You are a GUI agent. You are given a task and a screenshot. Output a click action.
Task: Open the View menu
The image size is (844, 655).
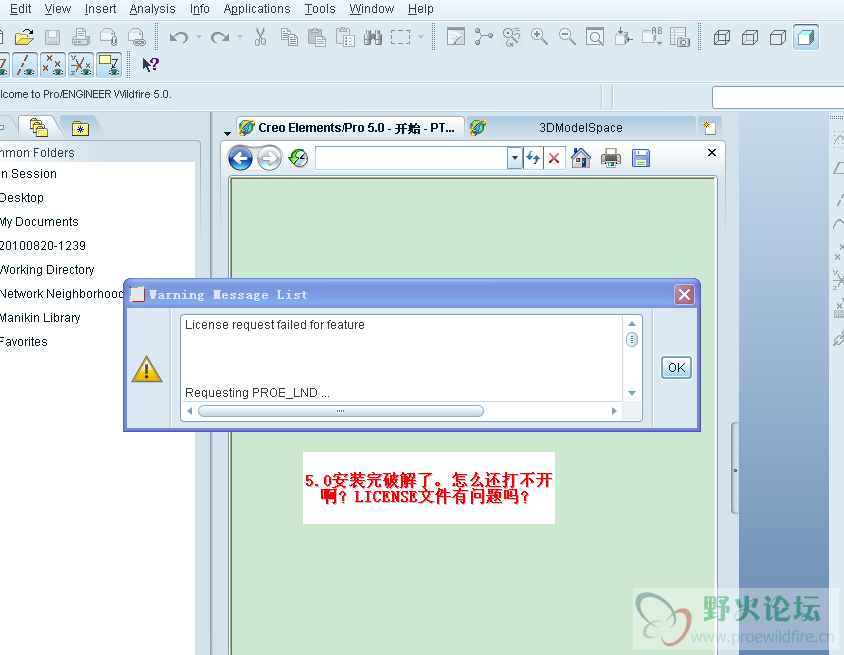point(58,9)
